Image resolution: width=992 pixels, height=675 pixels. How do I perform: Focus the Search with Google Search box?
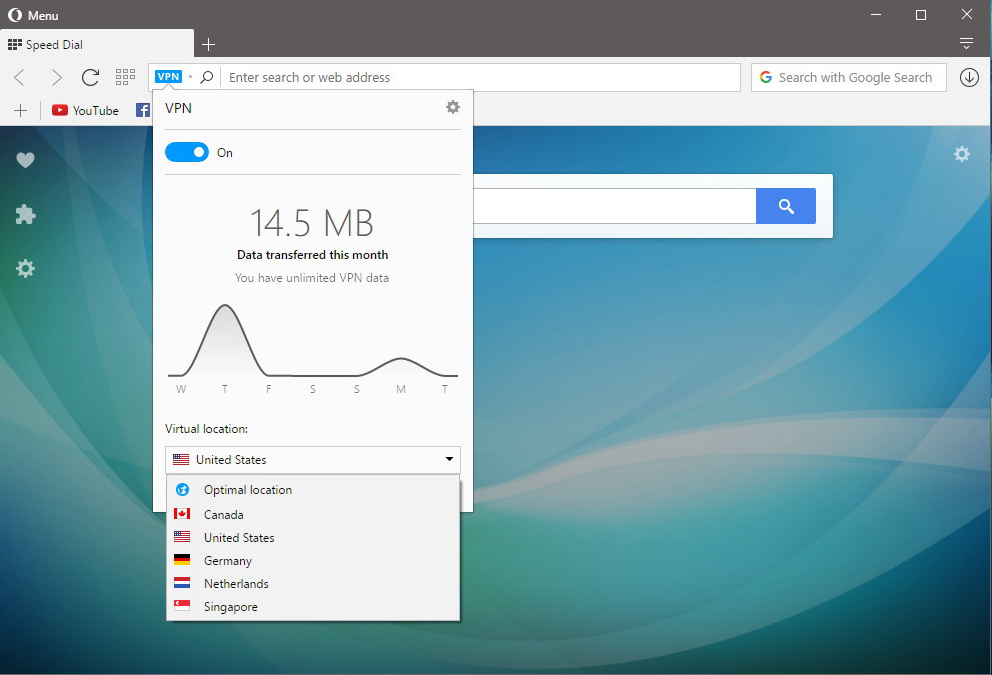(x=848, y=77)
